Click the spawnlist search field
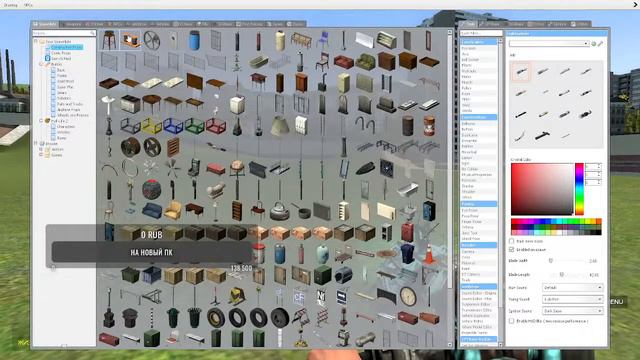Image resolution: width=640 pixels, height=360 pixels. (x=64, y=33)
